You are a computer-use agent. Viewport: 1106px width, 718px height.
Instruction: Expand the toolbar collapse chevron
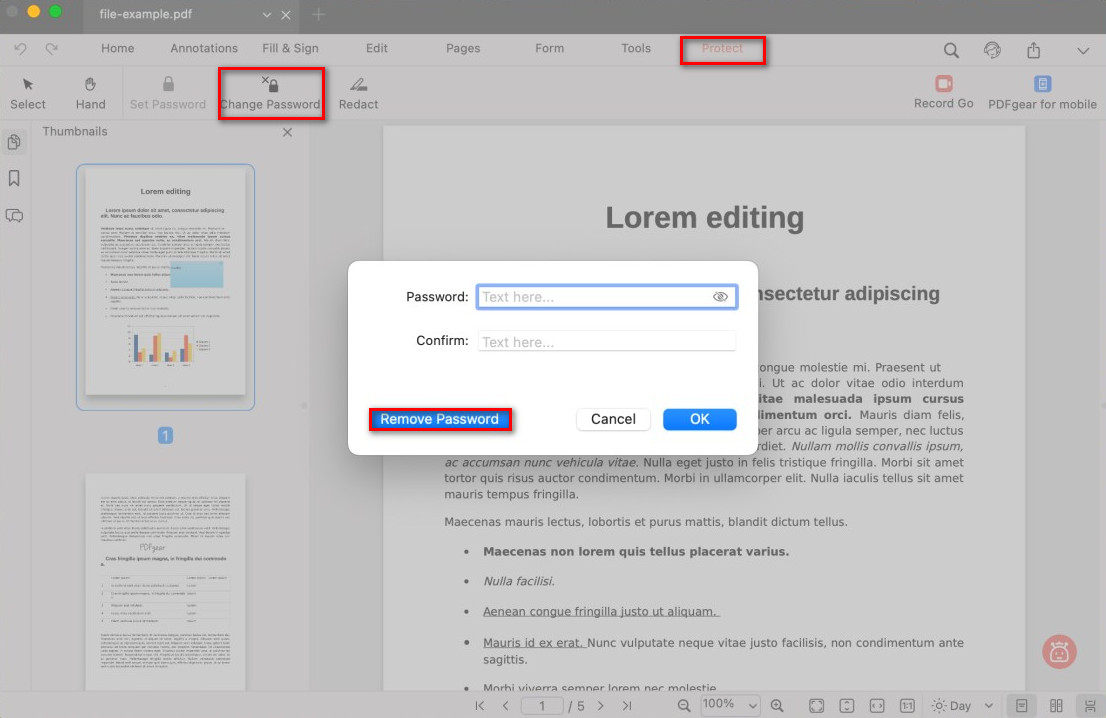point(1083,51)
